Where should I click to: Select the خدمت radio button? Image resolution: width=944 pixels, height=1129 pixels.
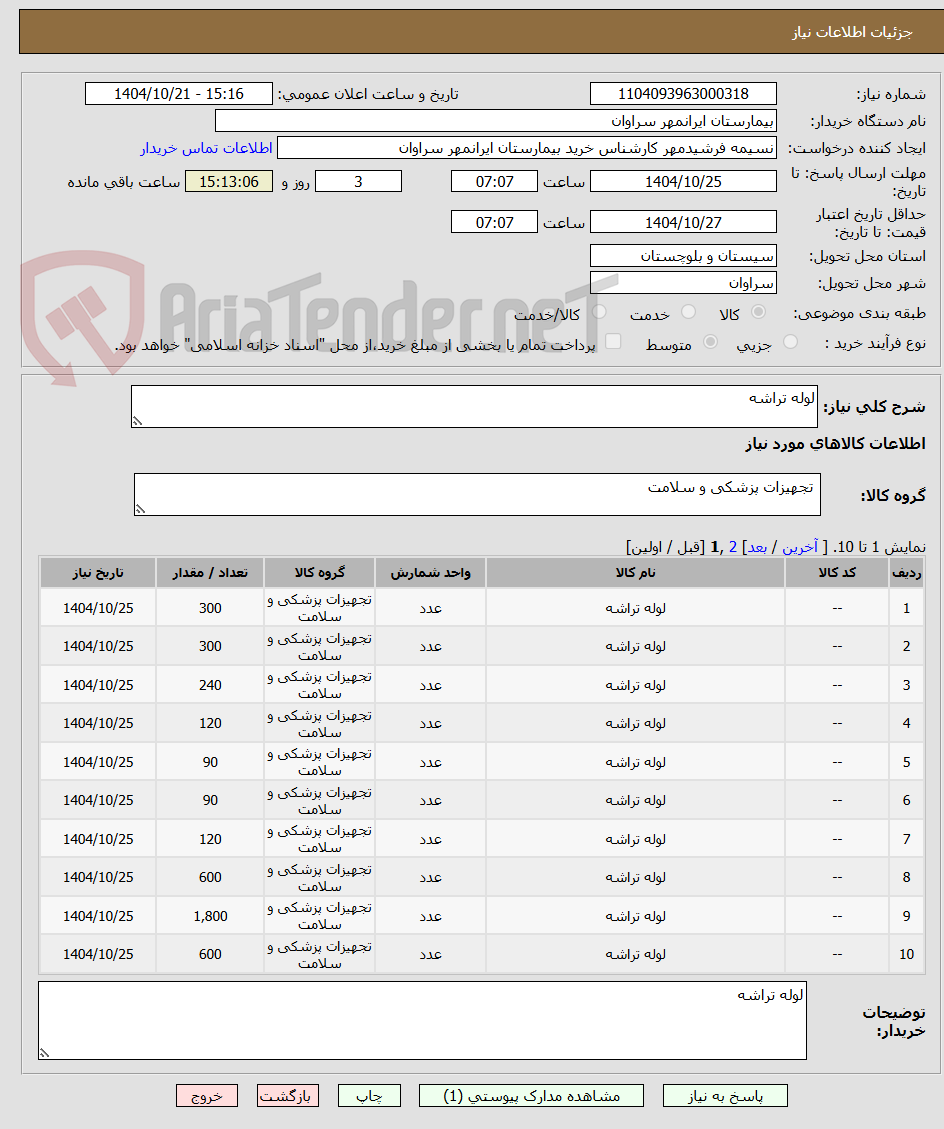[688, 312]
